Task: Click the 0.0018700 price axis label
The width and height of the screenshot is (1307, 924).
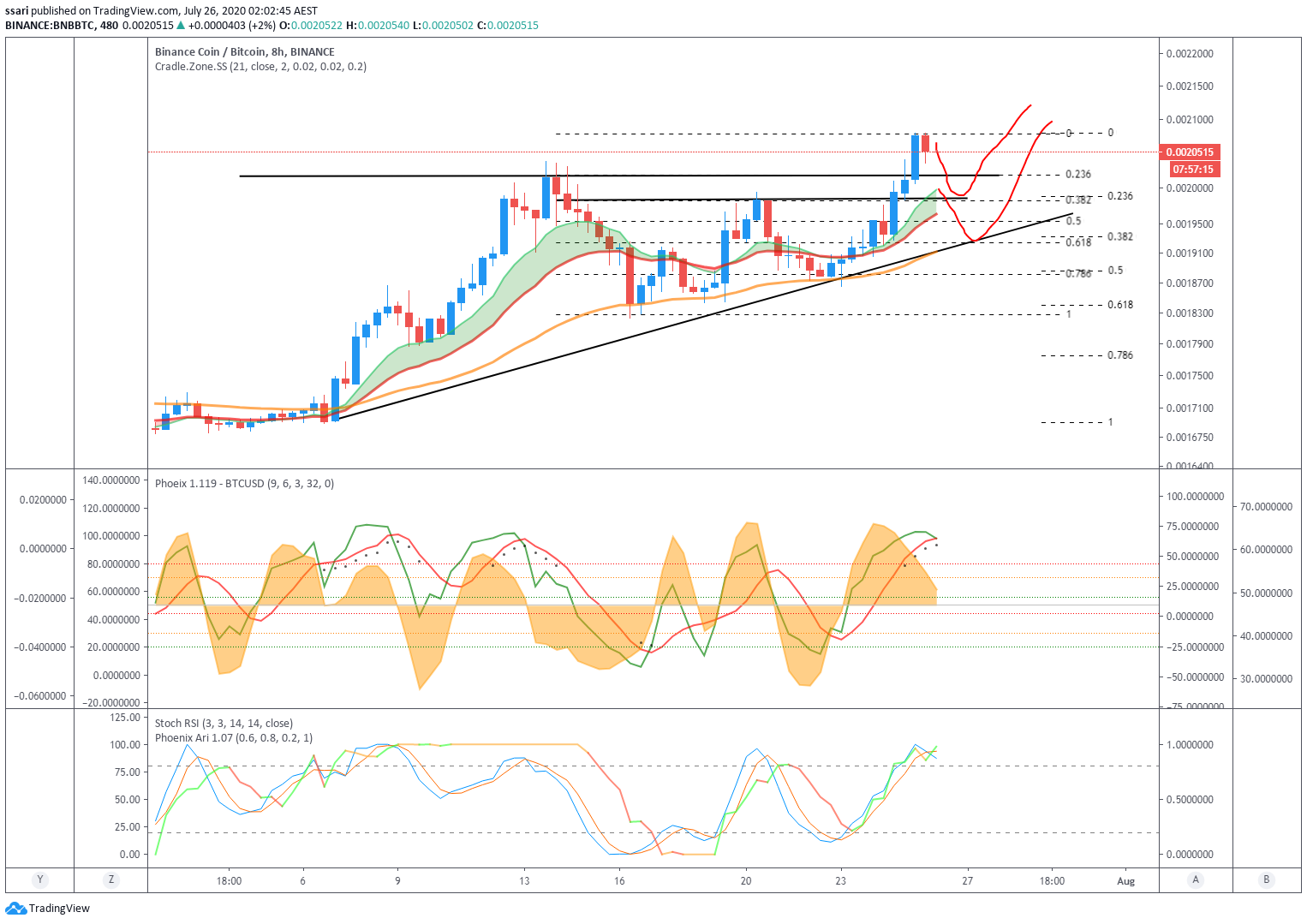Action: (1190, 283)
